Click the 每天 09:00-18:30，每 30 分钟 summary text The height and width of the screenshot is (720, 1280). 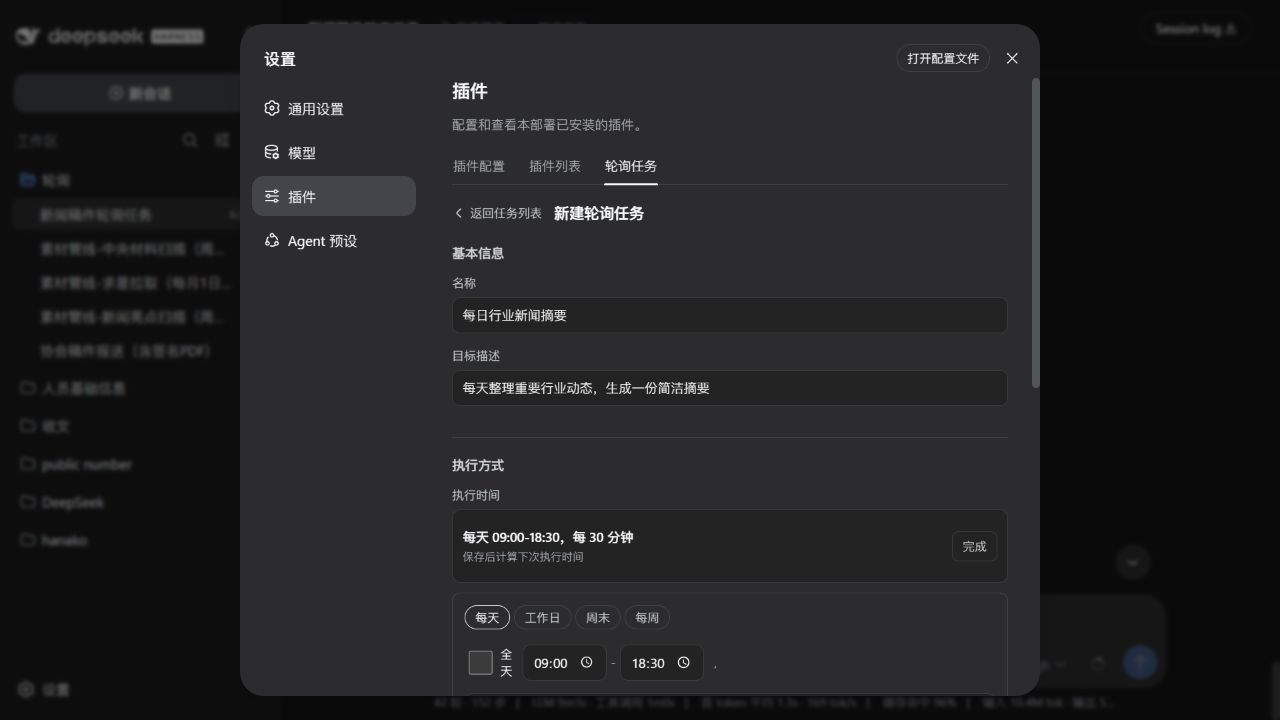(548, 537)
